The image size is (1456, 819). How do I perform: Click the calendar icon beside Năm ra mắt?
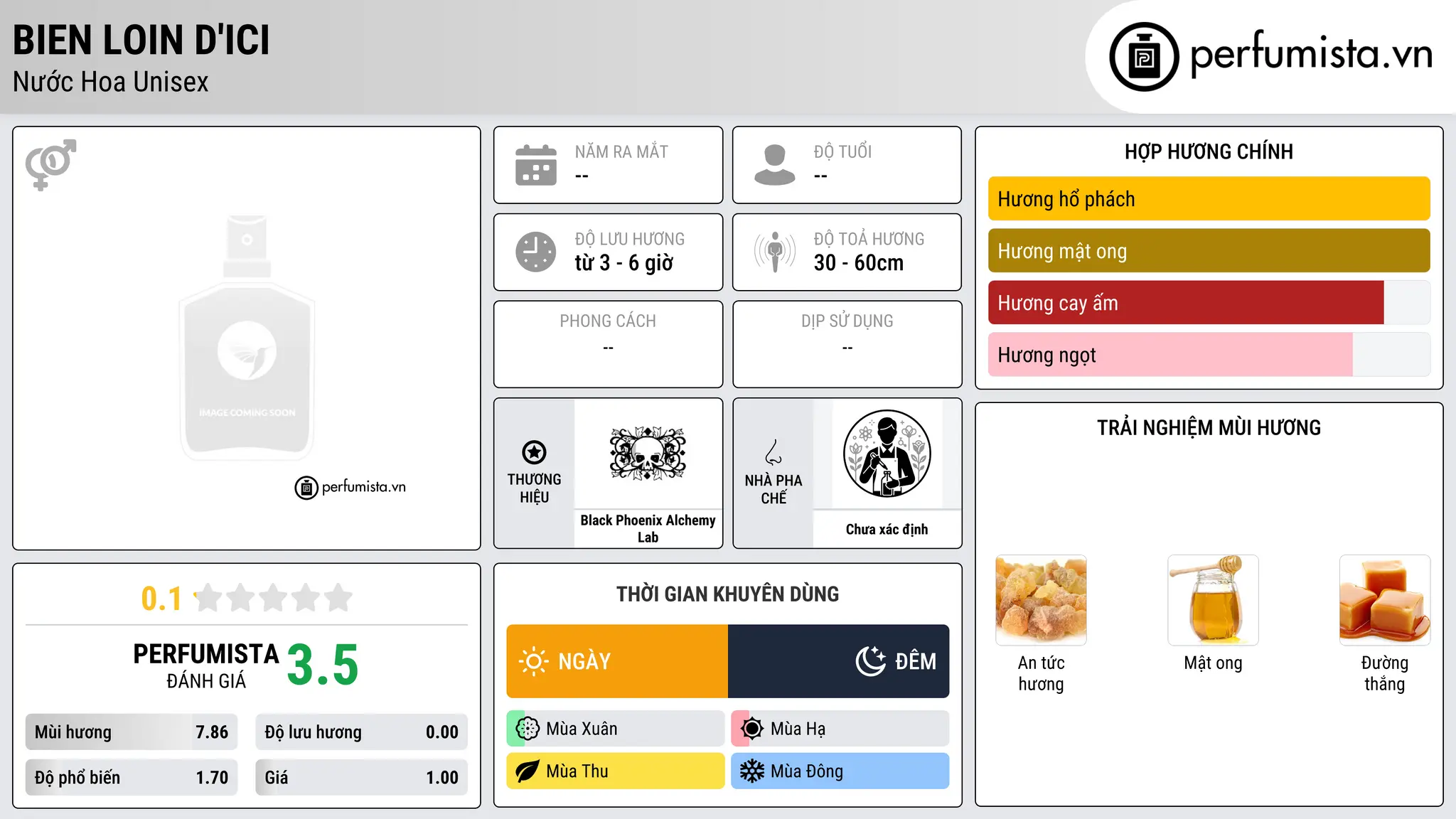536,165
